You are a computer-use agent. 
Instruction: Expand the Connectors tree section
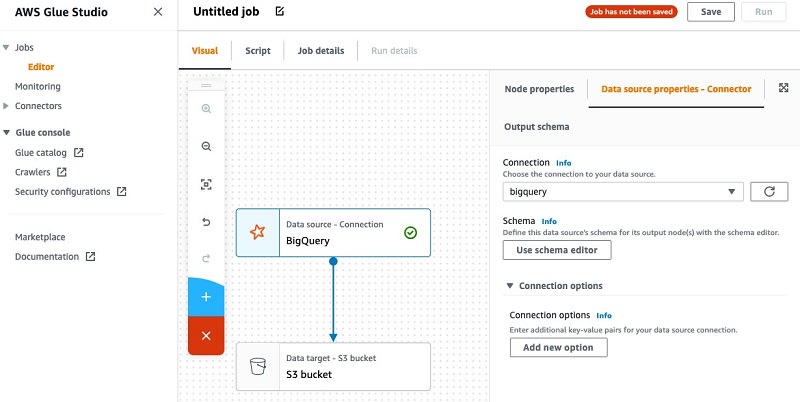tap(6, 106)
